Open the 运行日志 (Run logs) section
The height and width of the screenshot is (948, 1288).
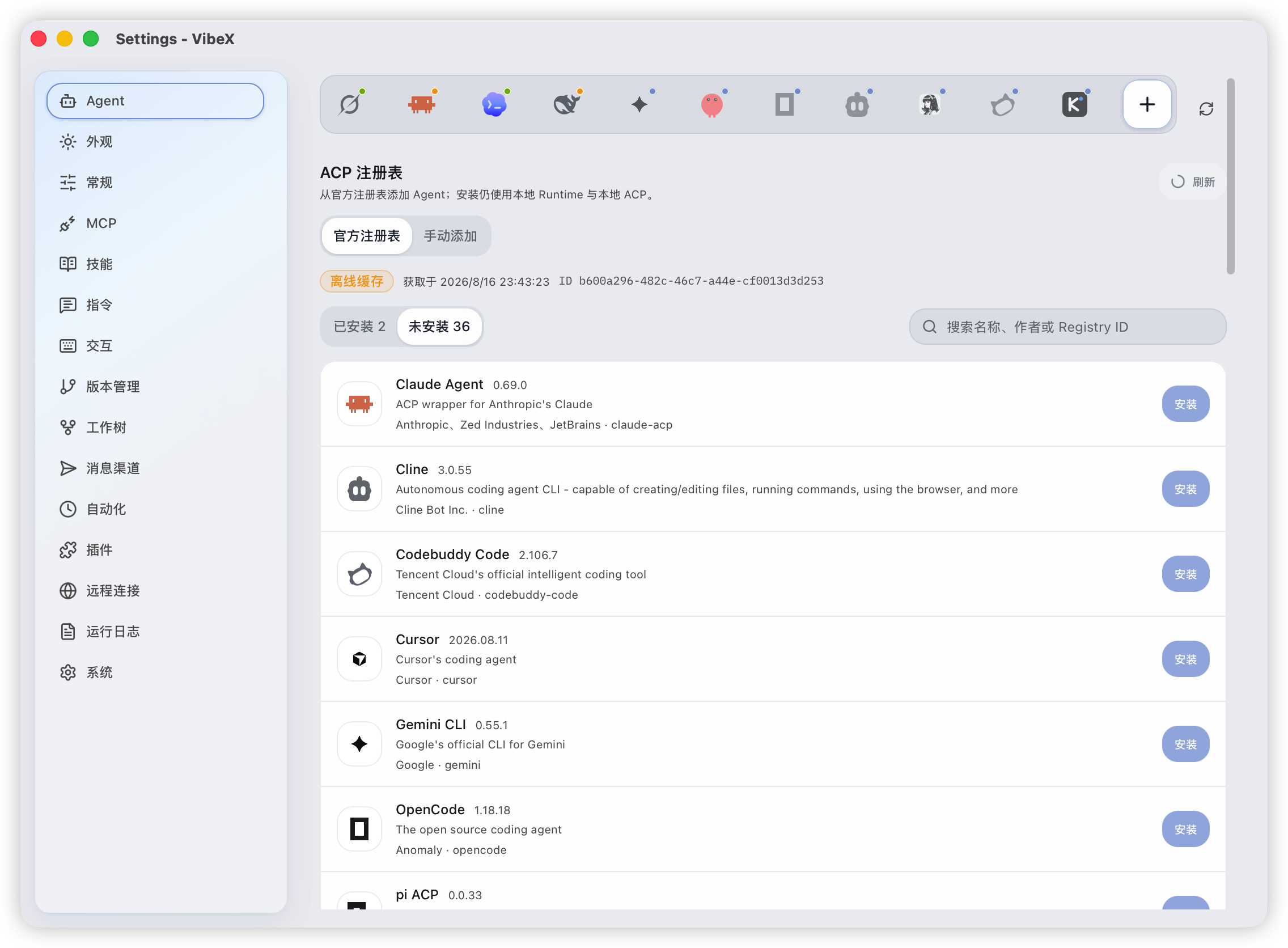click(155, 631)
